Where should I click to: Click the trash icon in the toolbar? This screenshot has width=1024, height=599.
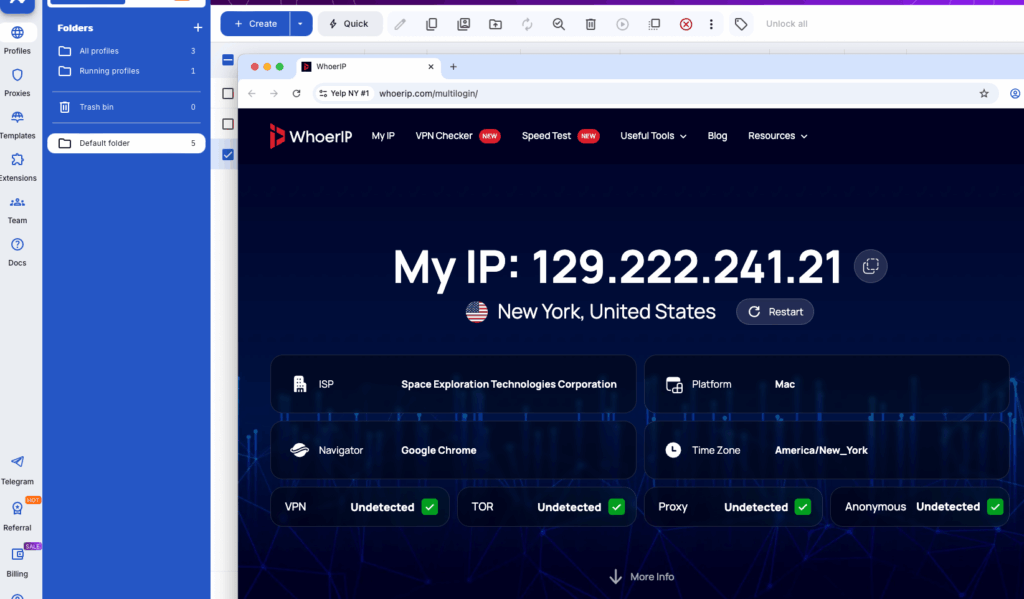click(x=591, y=23)
